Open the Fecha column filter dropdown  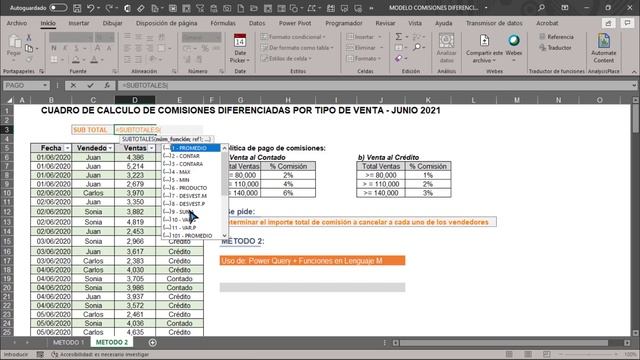[x=67, y=148]
